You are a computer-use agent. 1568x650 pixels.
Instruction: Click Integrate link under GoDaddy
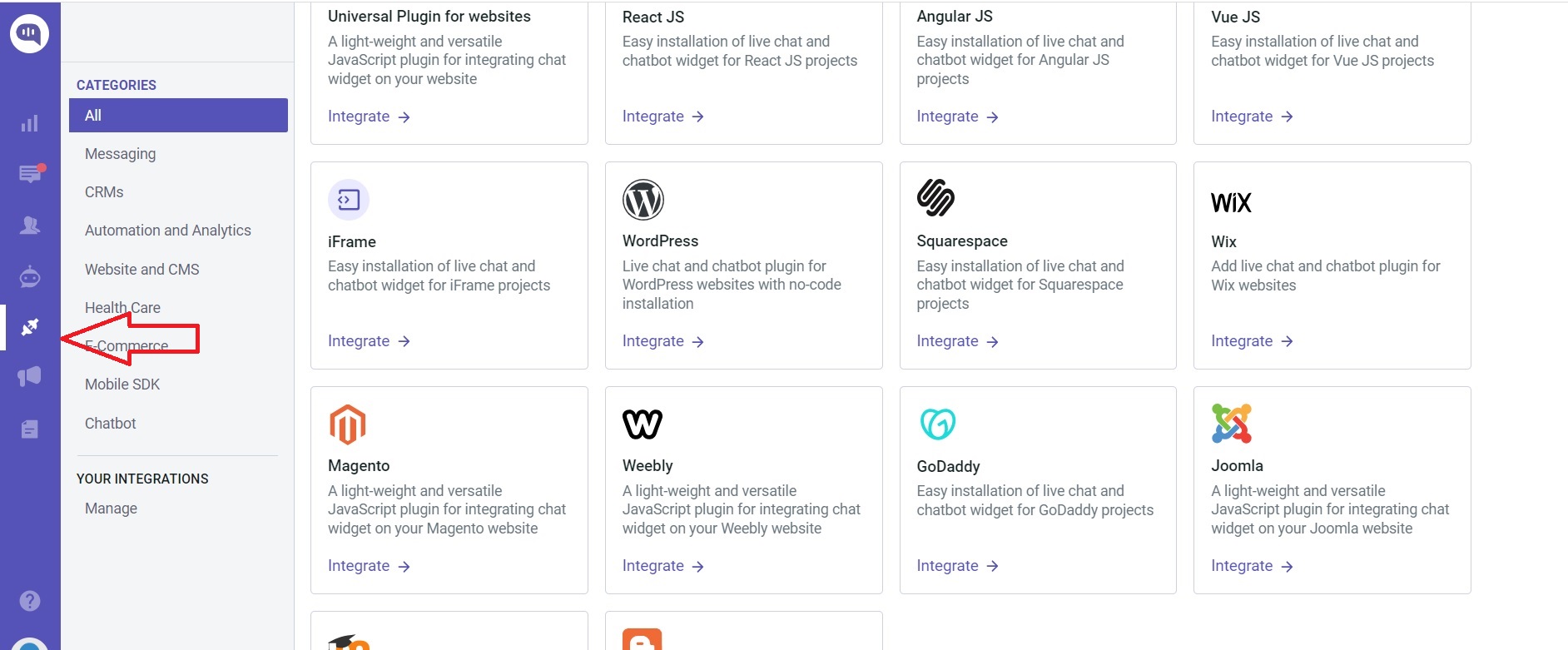[957, 566]
